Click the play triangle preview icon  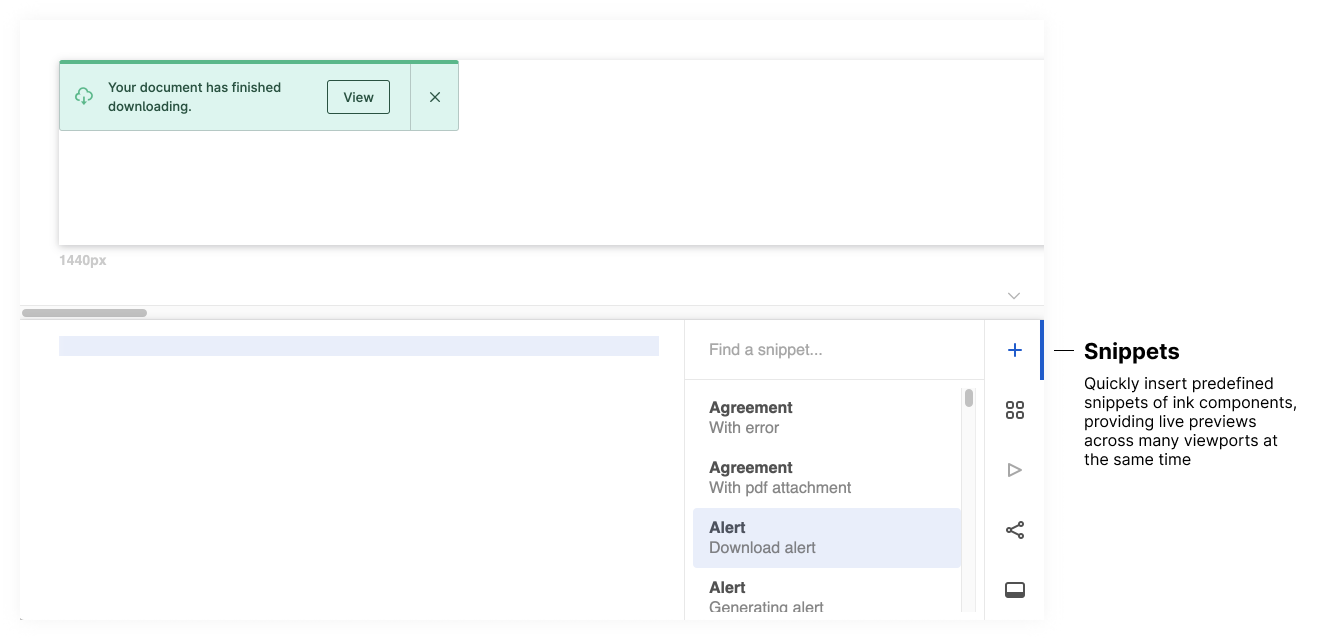pos(1014,470)
